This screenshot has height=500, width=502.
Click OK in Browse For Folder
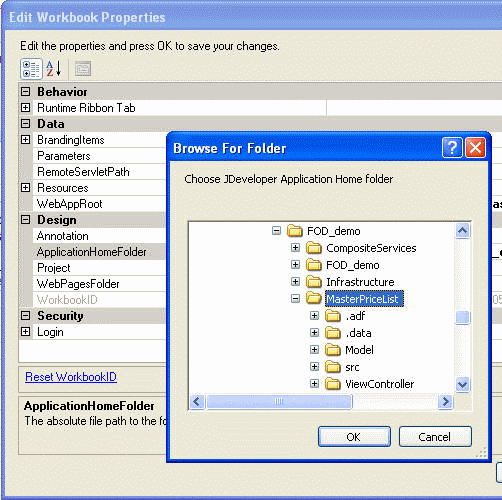point(354,436)
